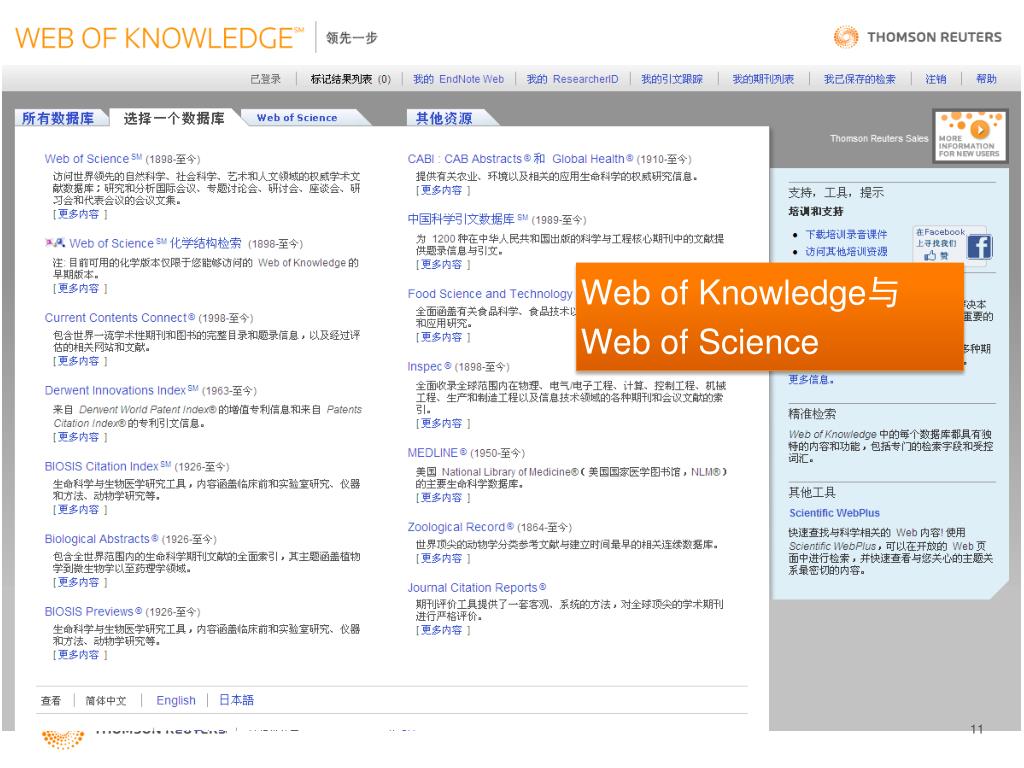Open the Web of Science (1898-至今) database link
The image size is (1024, 768).
coord(93,159)
